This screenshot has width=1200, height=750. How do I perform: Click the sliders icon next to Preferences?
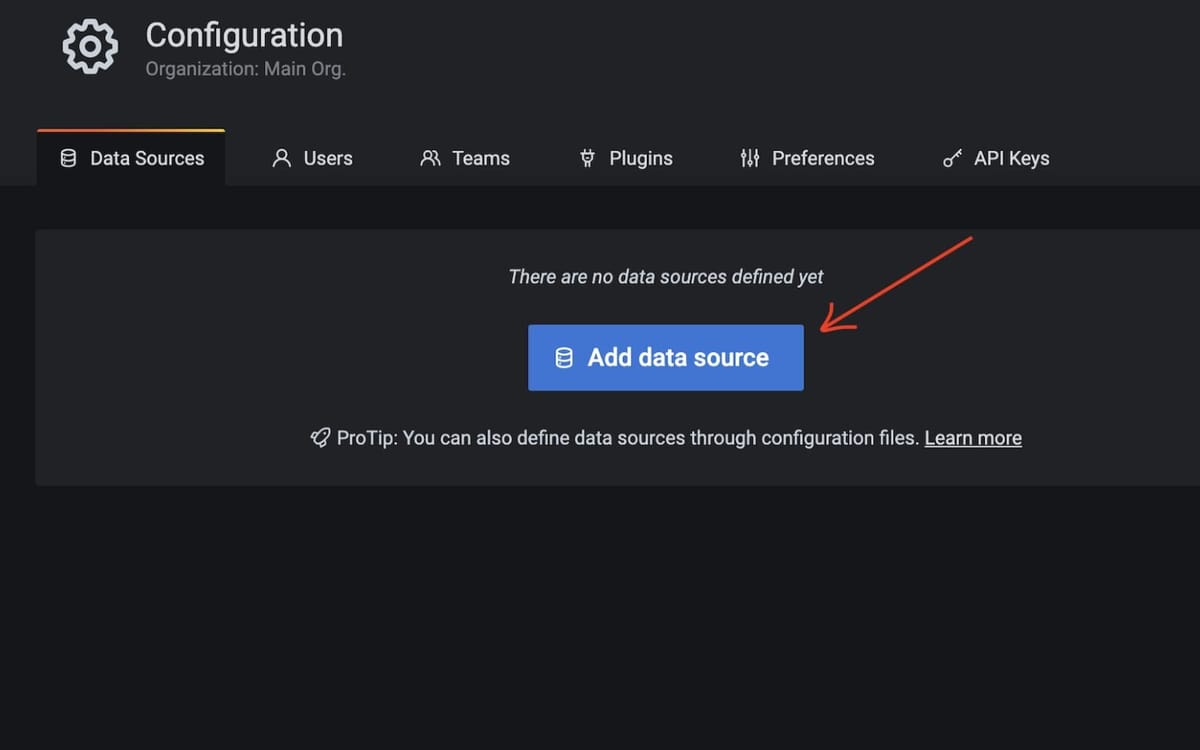click(750, 158)
